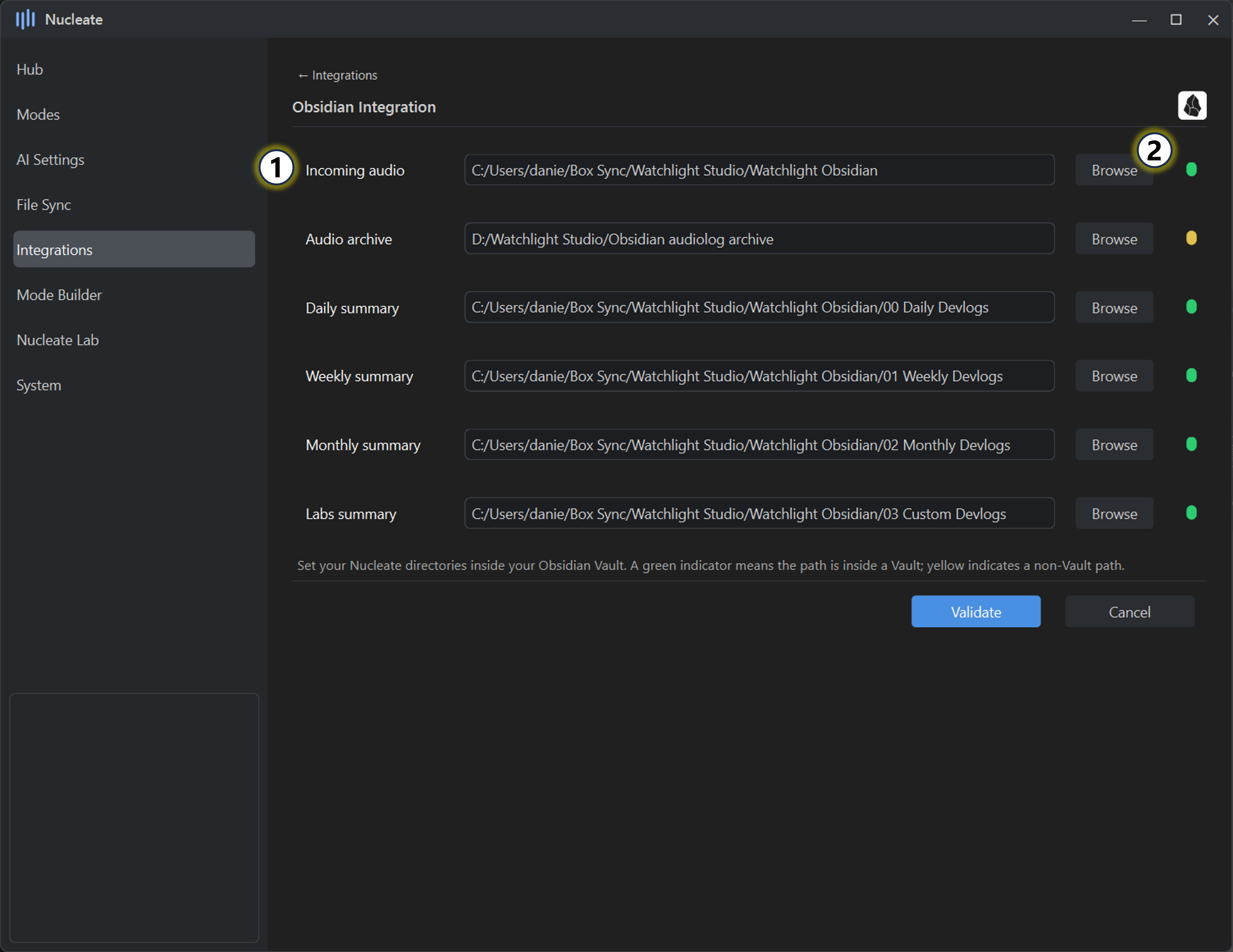Click the yellow indicator for Audio archive

click(x=1191, y=238)
